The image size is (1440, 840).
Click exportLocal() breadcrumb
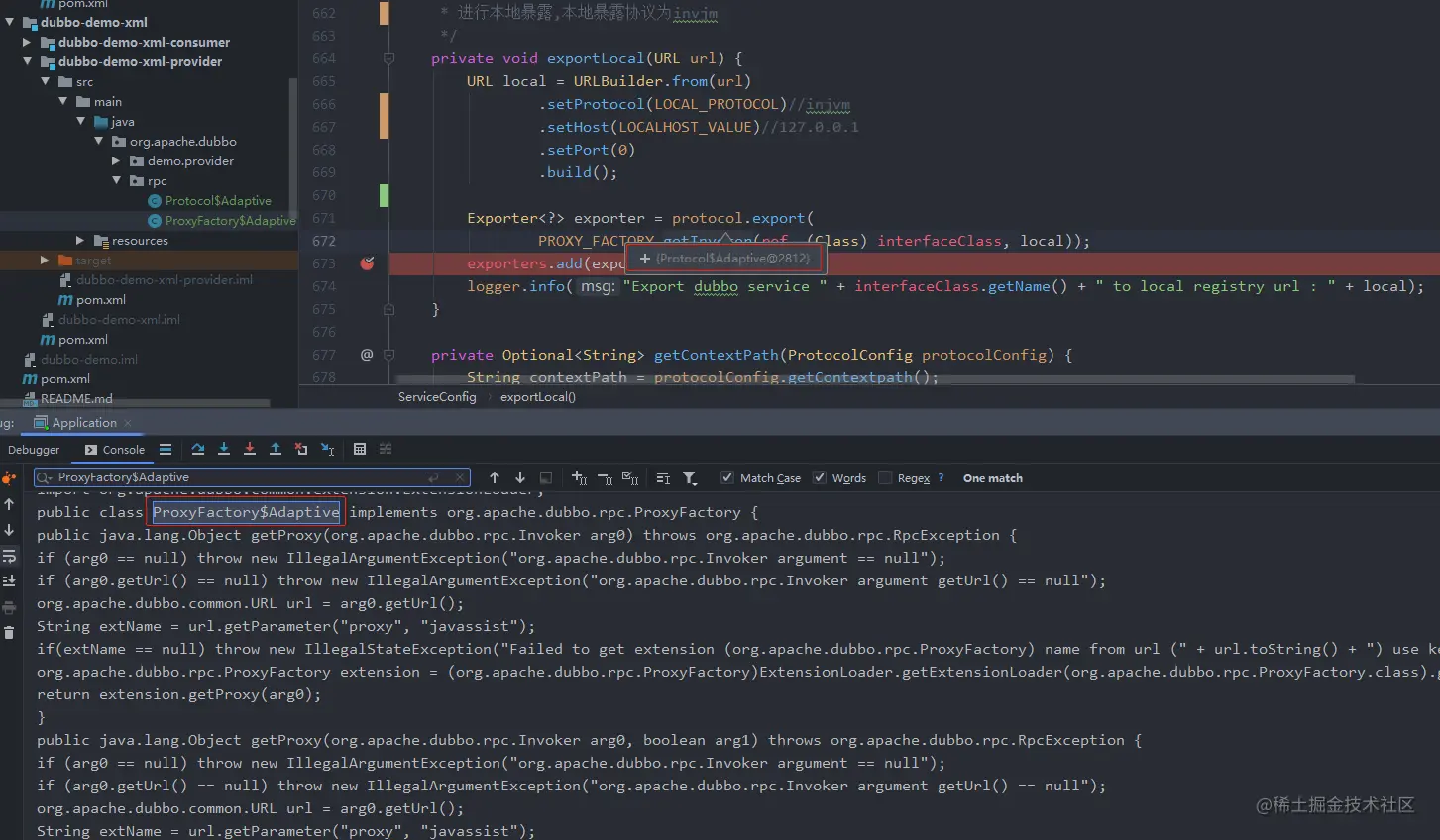click(x=538, y=397)
